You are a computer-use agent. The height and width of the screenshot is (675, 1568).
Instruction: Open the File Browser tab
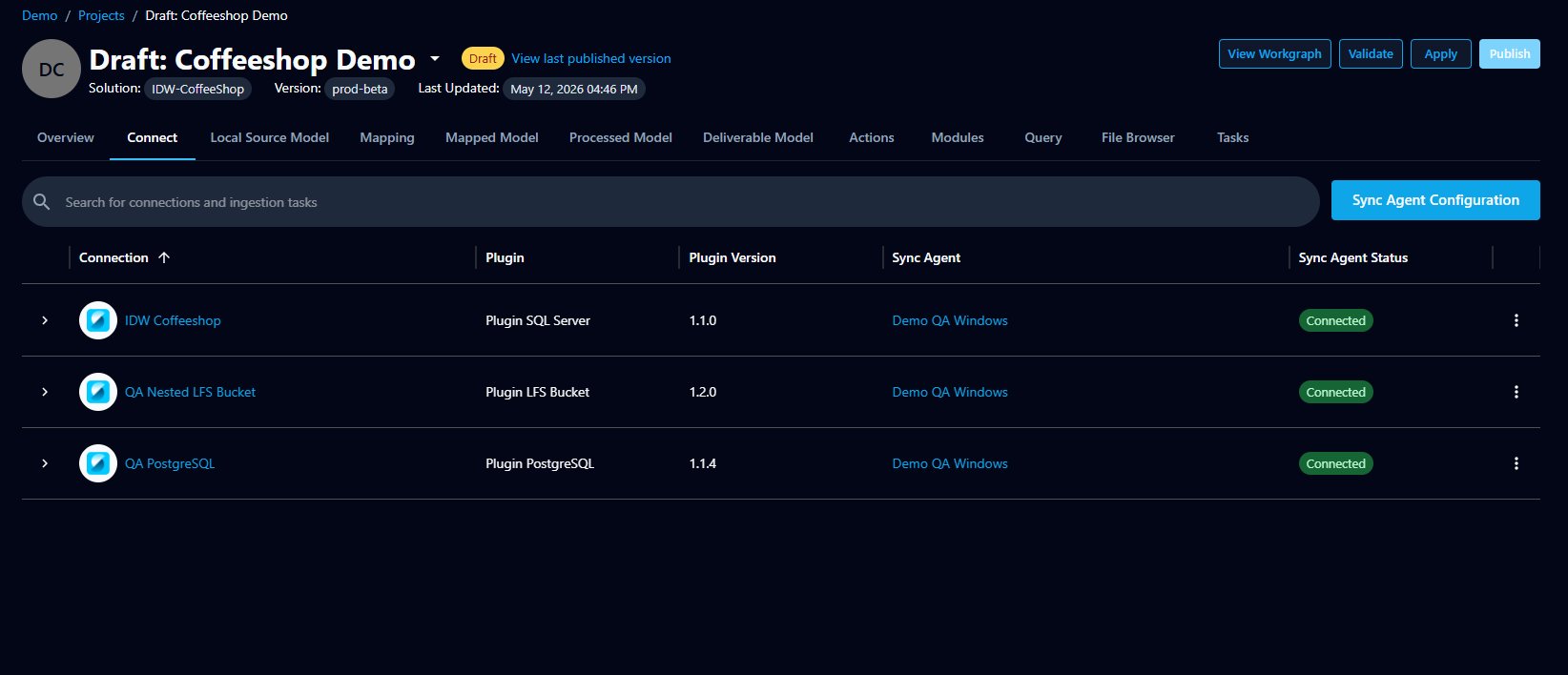(1138, 137)
